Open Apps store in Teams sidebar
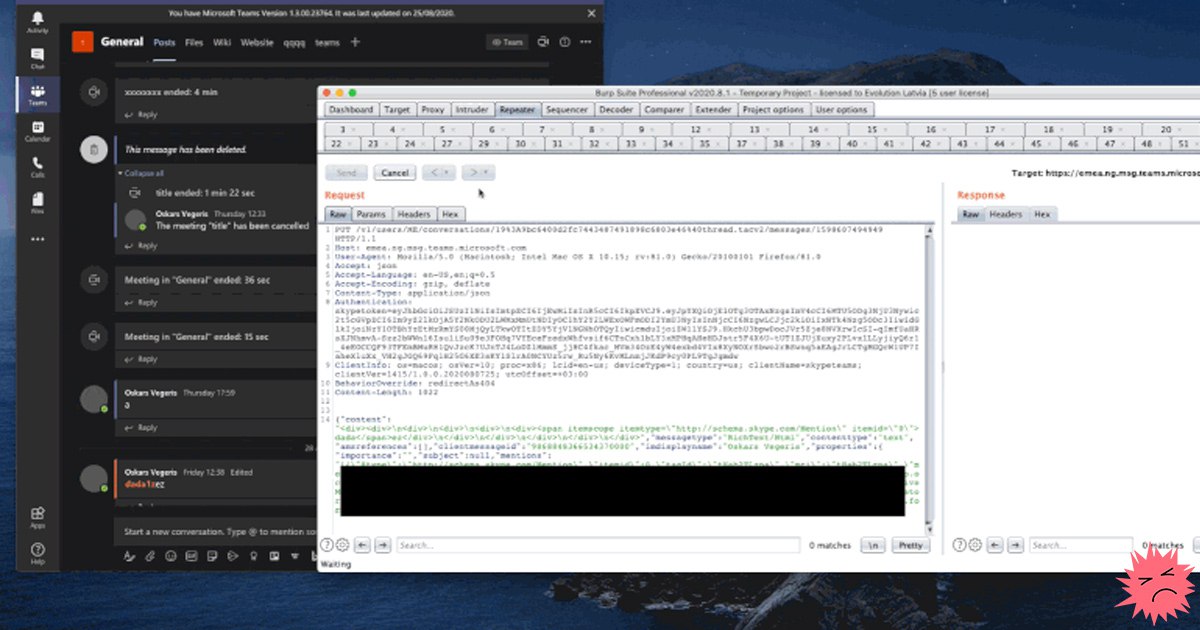The width and height of the screenshot is (1200, 630). (x=37, y=516)
